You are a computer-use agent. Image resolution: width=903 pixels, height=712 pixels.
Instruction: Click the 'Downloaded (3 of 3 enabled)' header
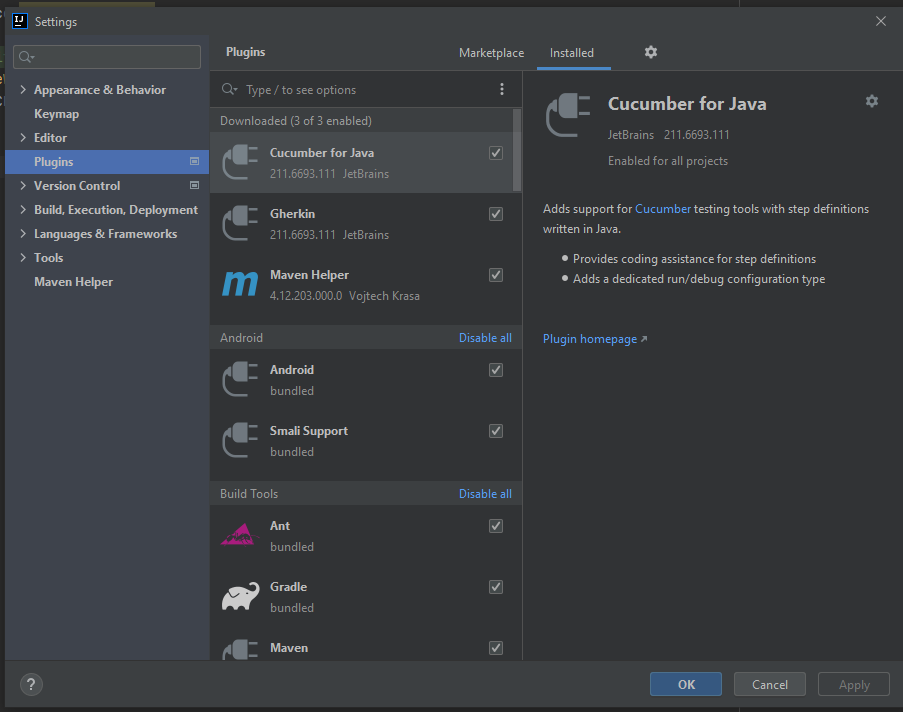pyautogui.click(x=295, y=120)
